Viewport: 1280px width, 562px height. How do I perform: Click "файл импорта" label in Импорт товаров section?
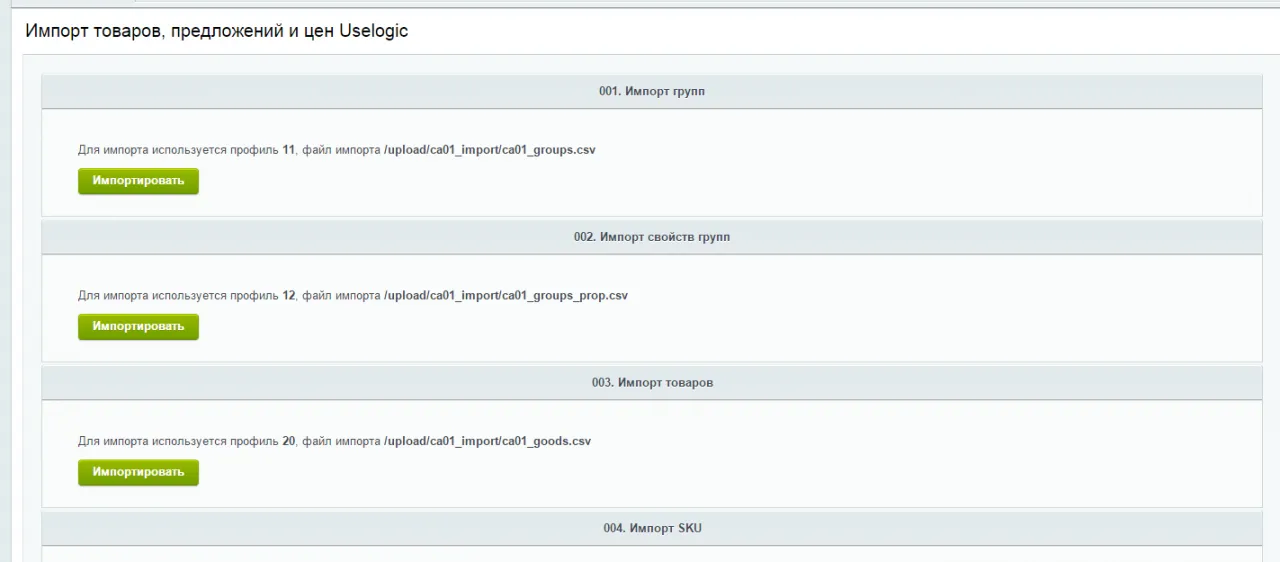341,441
